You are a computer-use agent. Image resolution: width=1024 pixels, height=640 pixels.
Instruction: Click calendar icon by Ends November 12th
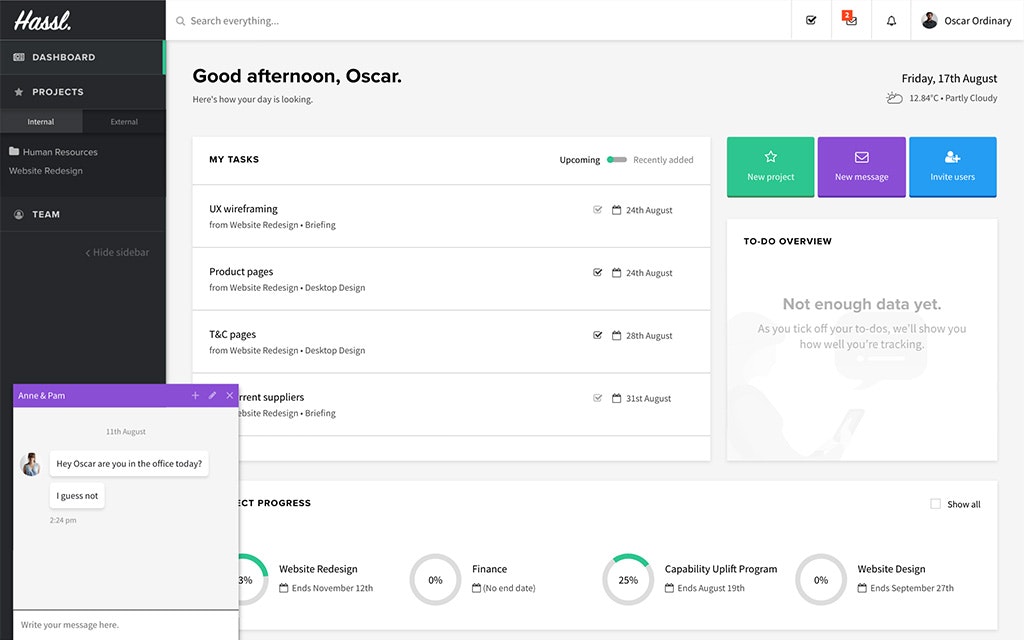(x=283, y=588)
